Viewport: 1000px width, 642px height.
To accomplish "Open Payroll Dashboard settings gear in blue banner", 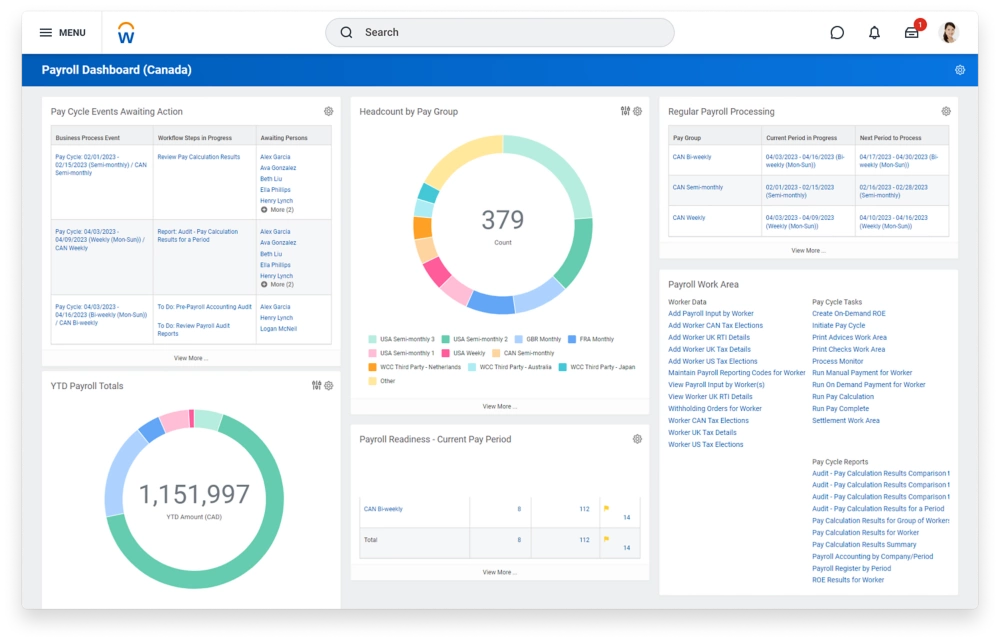I will point(960,70).
